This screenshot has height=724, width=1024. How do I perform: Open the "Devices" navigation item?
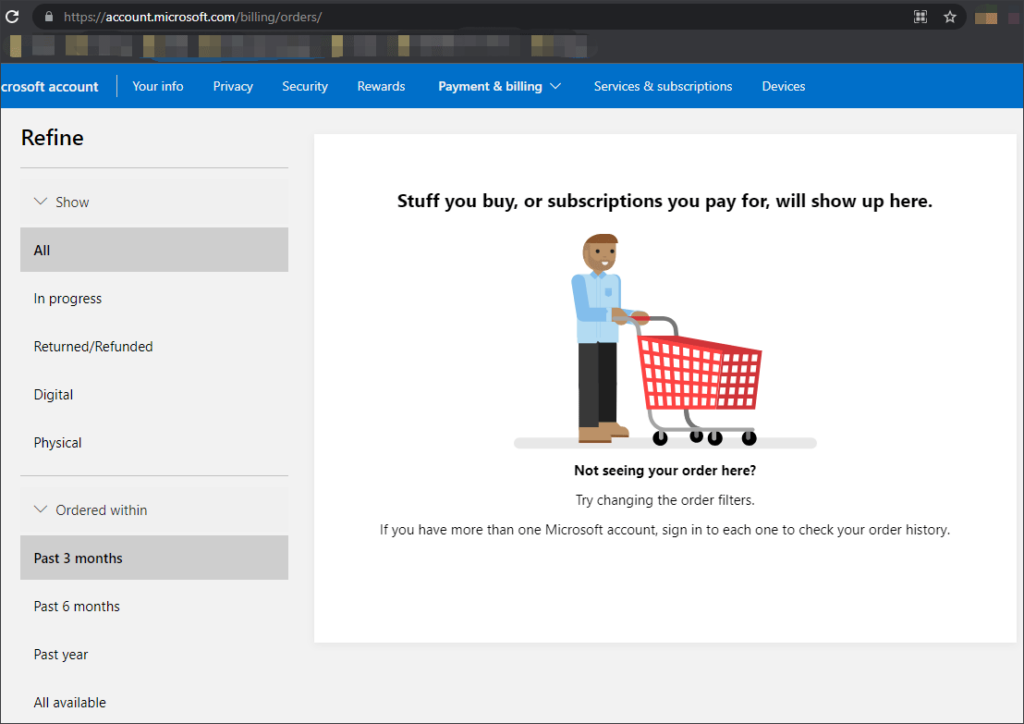783,86
